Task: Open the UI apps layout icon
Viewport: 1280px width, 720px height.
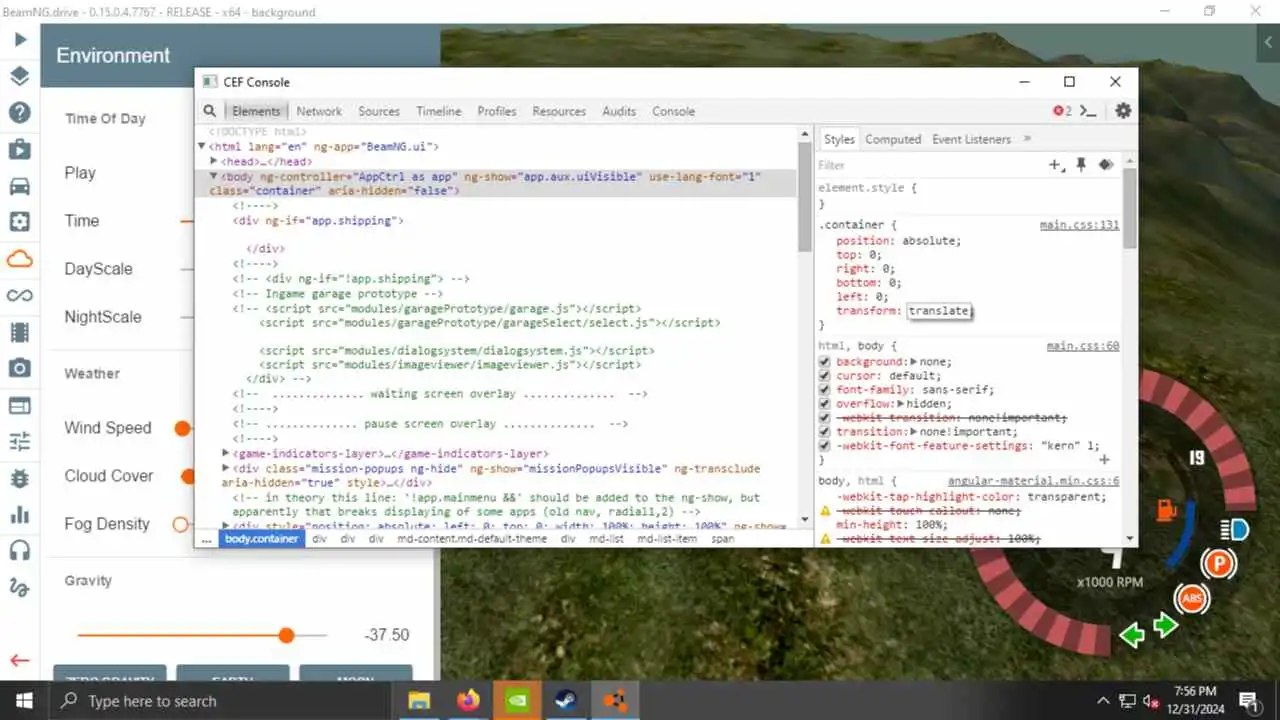Action: click(19, 405)
